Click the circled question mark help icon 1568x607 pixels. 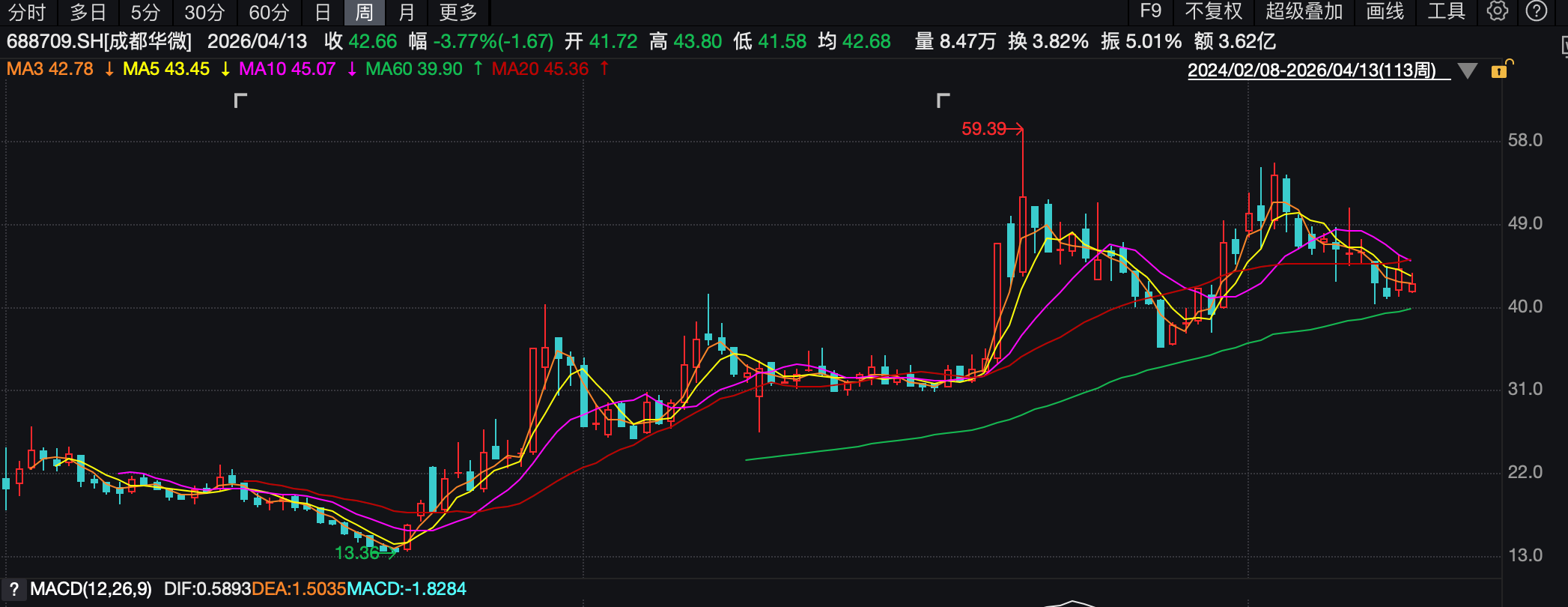(x=1537, y=11)
